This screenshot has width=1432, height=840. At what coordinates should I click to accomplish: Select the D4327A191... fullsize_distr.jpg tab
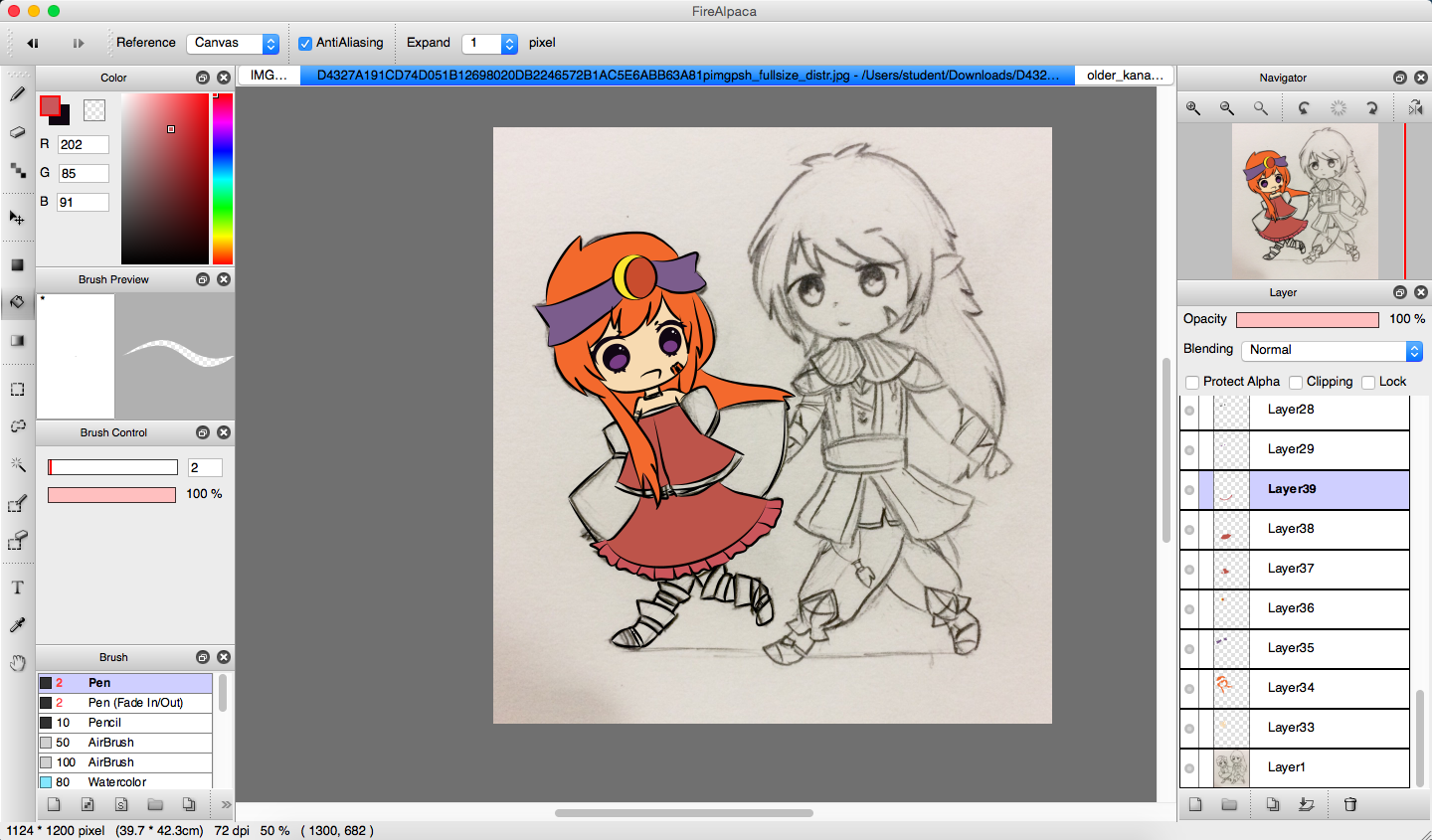687,75
